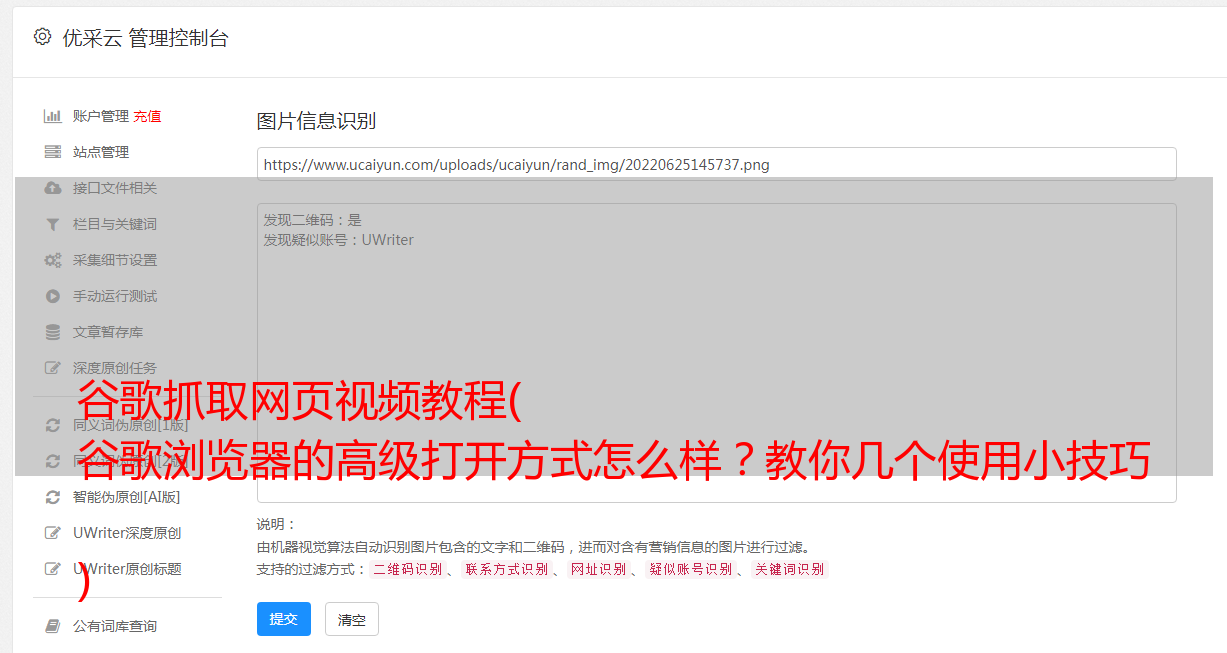
Task: Open 采集细节设置 page
Action: (115, 260)
